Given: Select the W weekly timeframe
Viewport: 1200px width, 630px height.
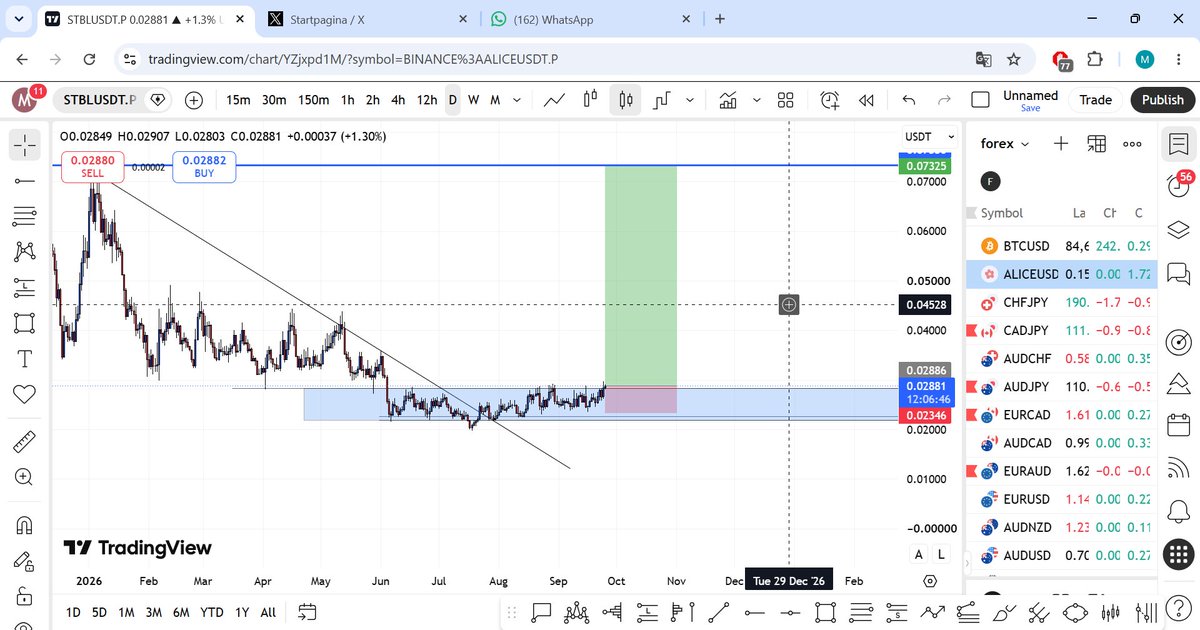Looking at the screenshot, I should pos(474,100).
